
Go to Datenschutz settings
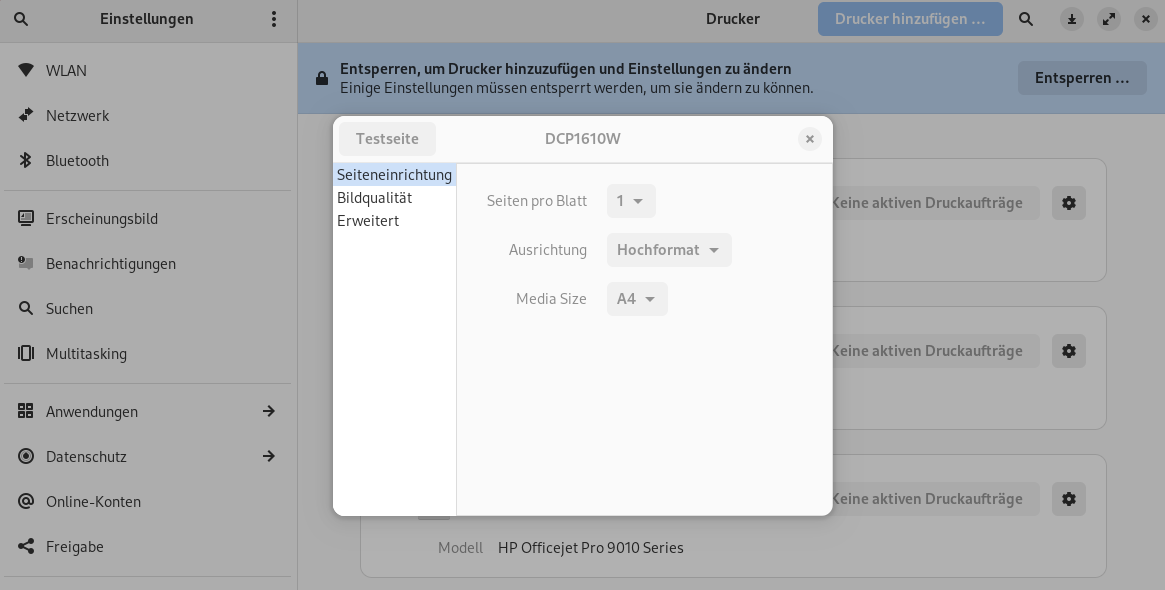[86, 457]
